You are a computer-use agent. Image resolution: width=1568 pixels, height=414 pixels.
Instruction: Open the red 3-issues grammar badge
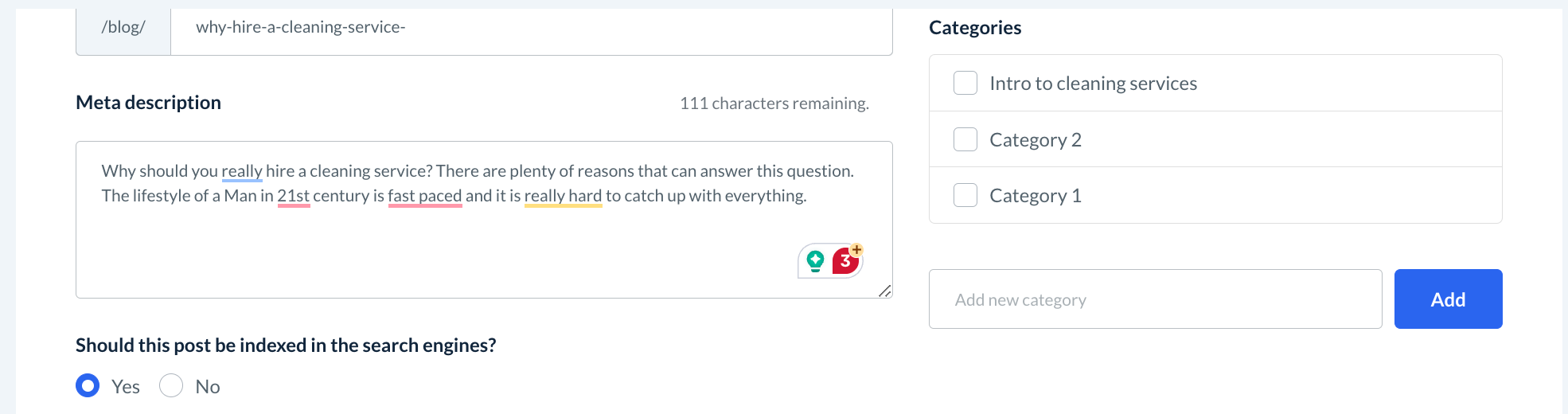(x=844, y=261)
